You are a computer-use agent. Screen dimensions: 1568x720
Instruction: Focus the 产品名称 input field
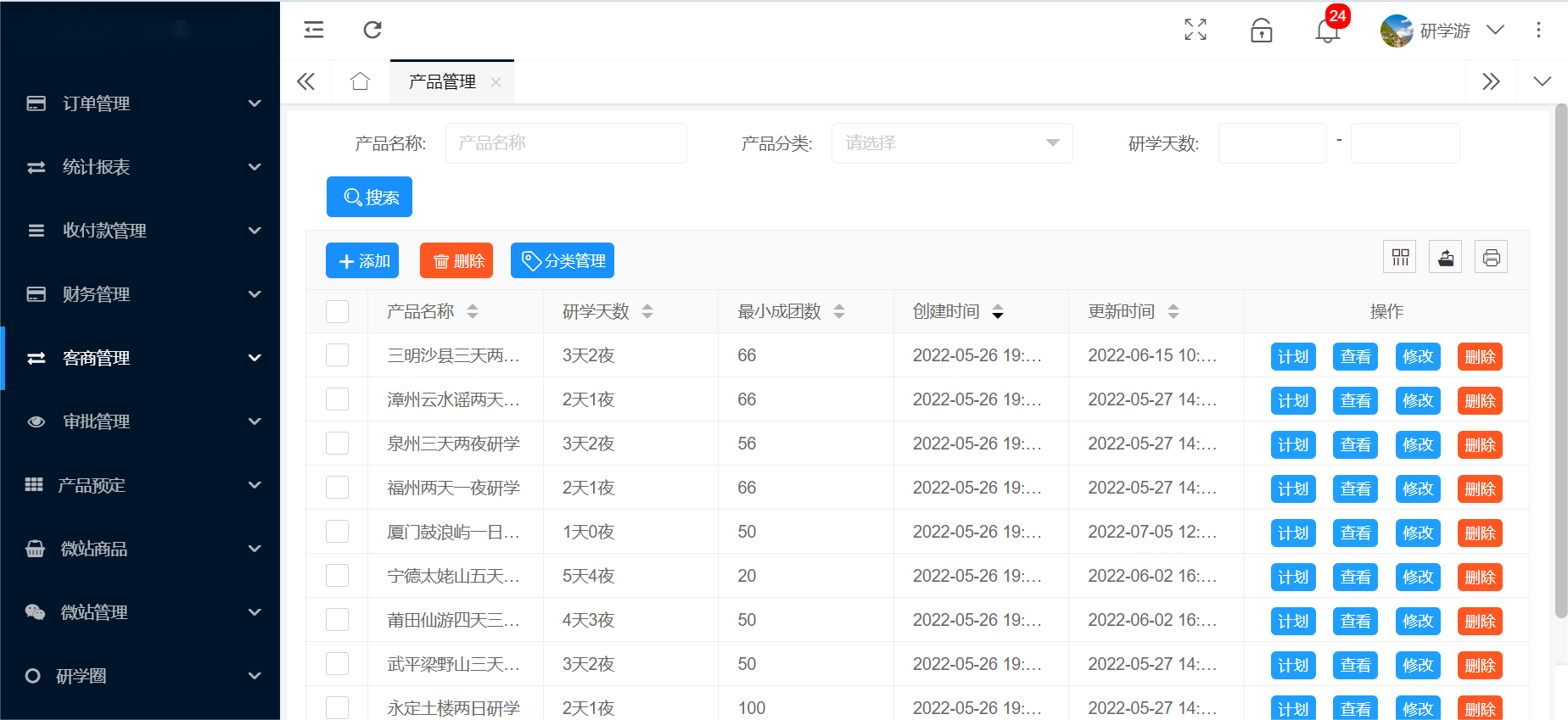click(566, 143)
